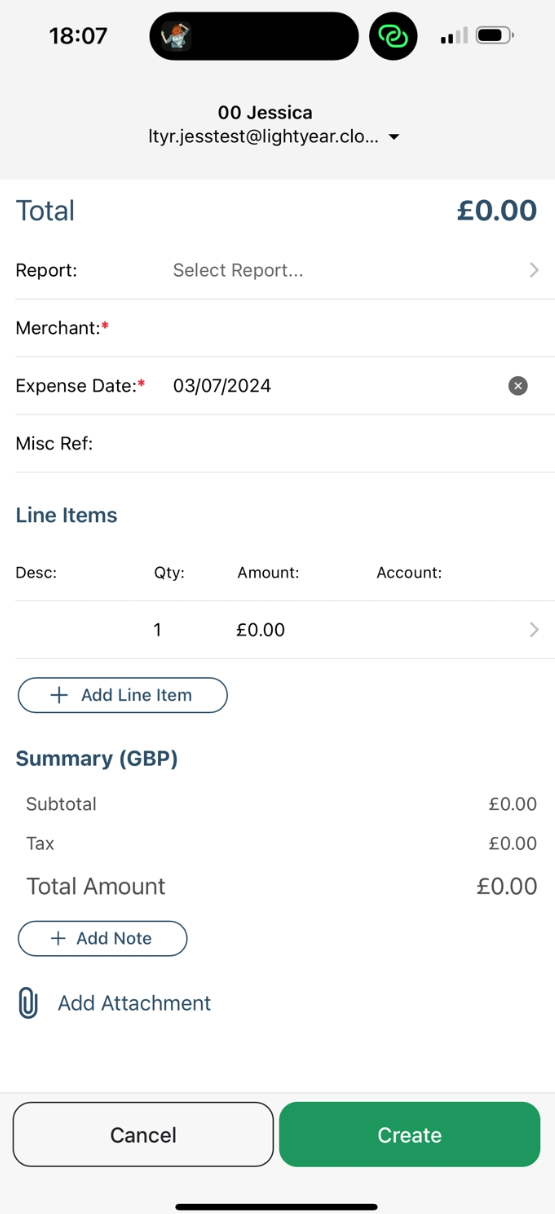The image size is (555, 1214).
Task: Edit the Expense Date value 03/07/2024
Action: click(222, 386)
